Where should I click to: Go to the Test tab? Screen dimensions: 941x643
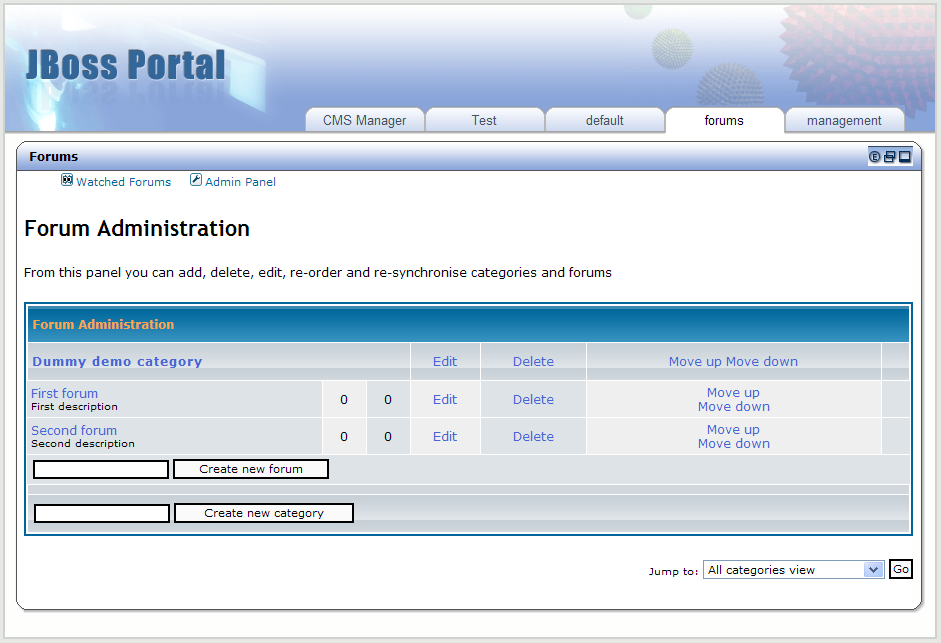(x=484, y=120)
